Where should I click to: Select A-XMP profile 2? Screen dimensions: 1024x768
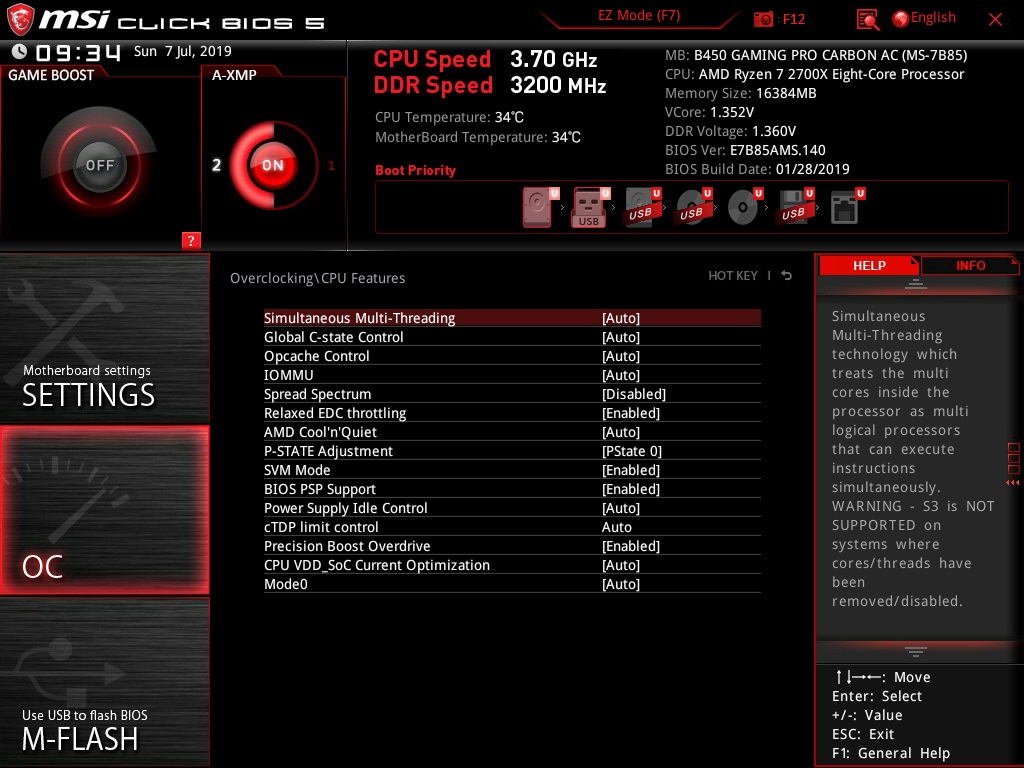(x=216, y=165)
